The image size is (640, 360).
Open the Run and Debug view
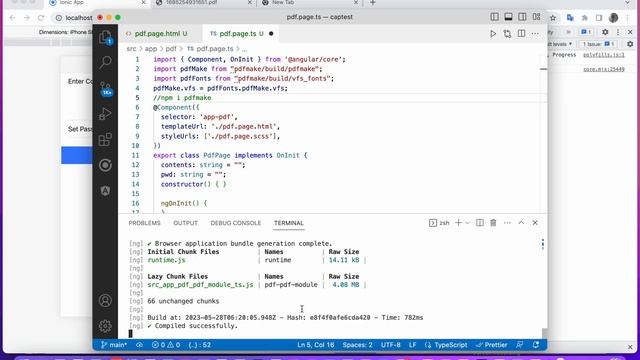point(105,114)
